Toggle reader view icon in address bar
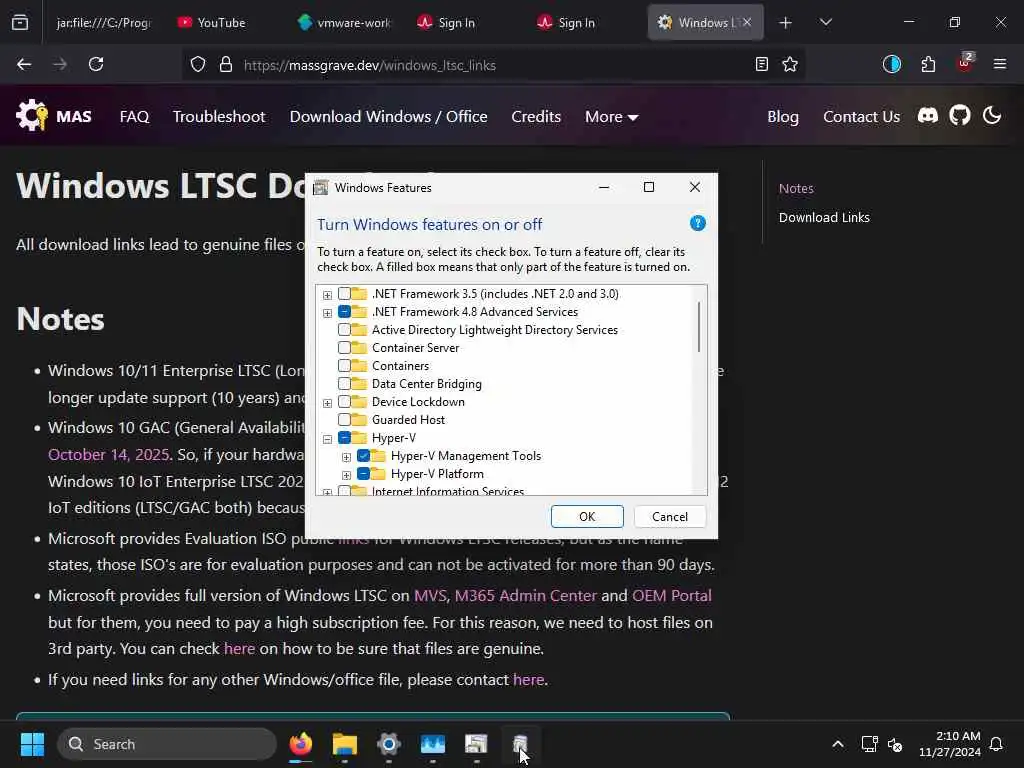This screenshot has height=768, width=1024. (761, 64)
